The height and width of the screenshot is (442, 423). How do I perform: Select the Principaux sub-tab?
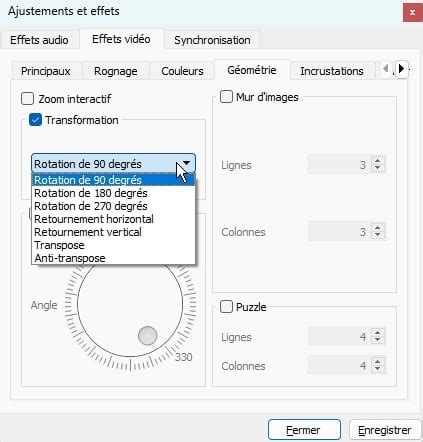pos(46,71)
